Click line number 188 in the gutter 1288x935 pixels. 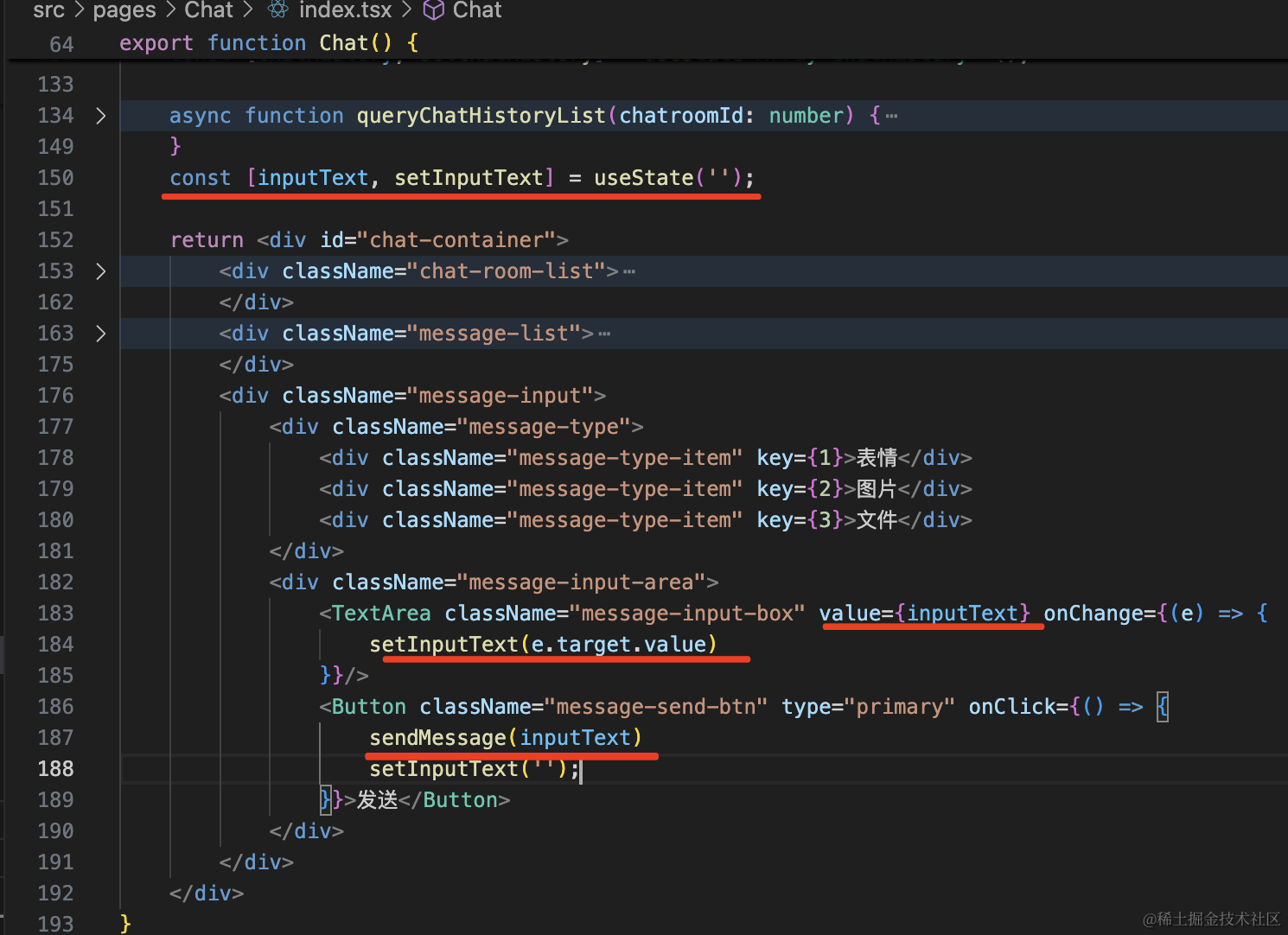click(55, 769)
